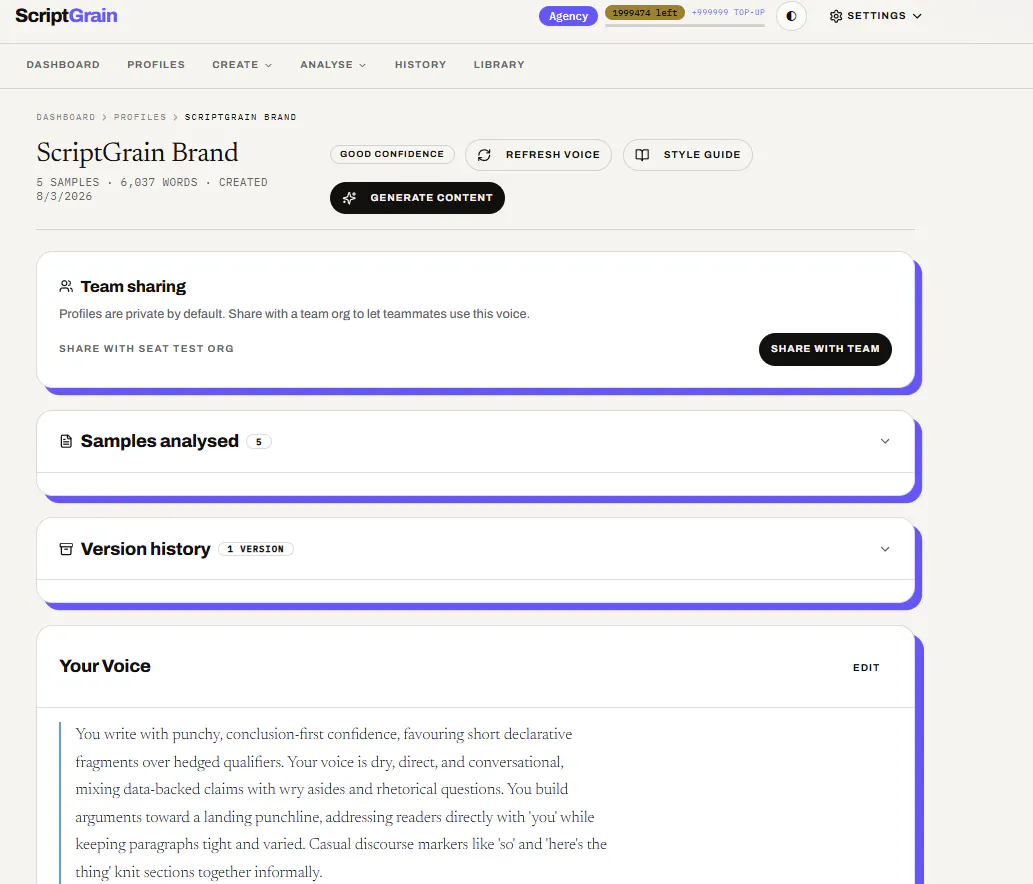The image size is (1033, 884).
Task: Click the Team sharing heading
Action: coord(133,287)
